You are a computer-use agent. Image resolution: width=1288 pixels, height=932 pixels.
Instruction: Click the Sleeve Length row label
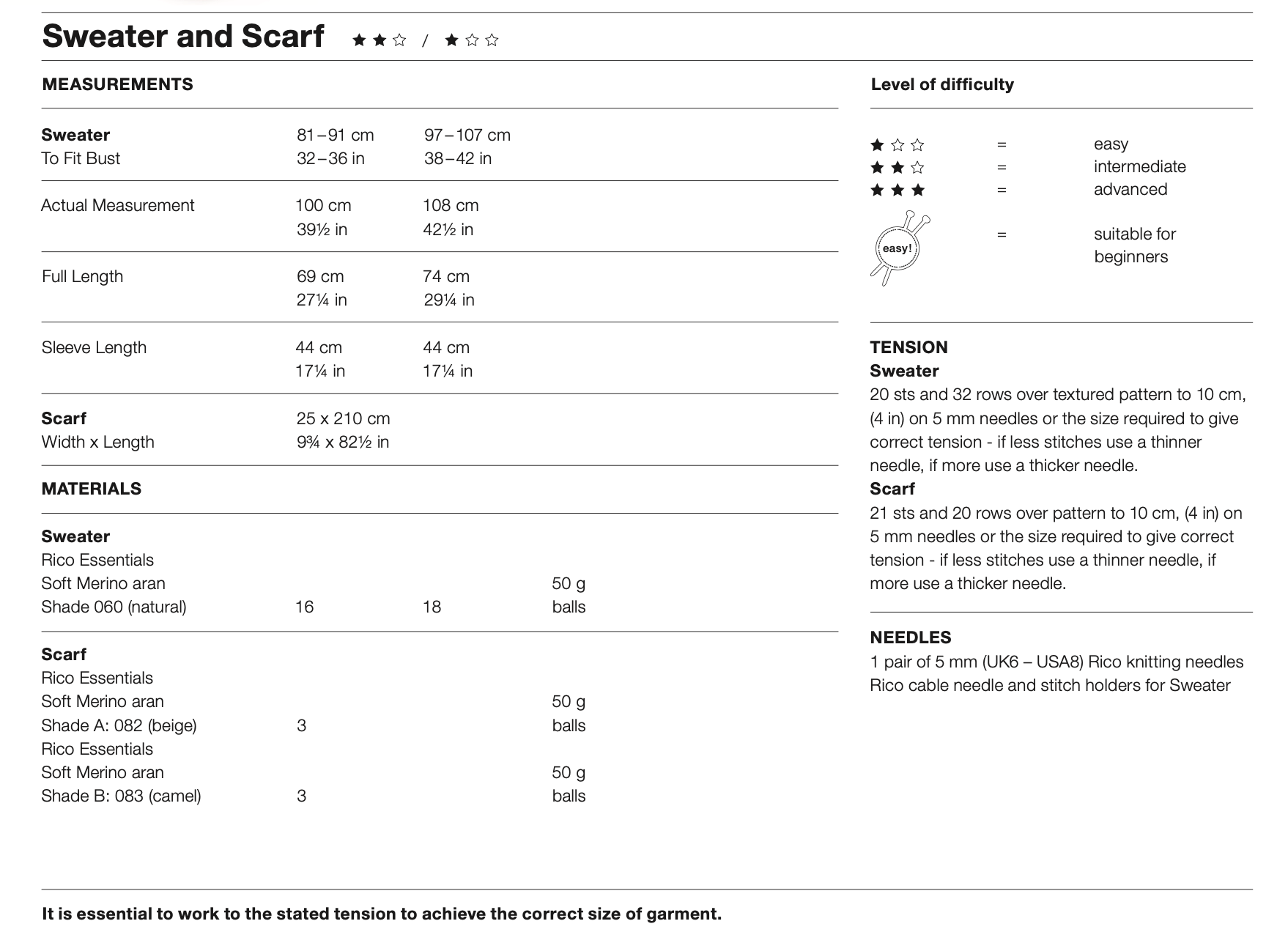pos(94,347)
